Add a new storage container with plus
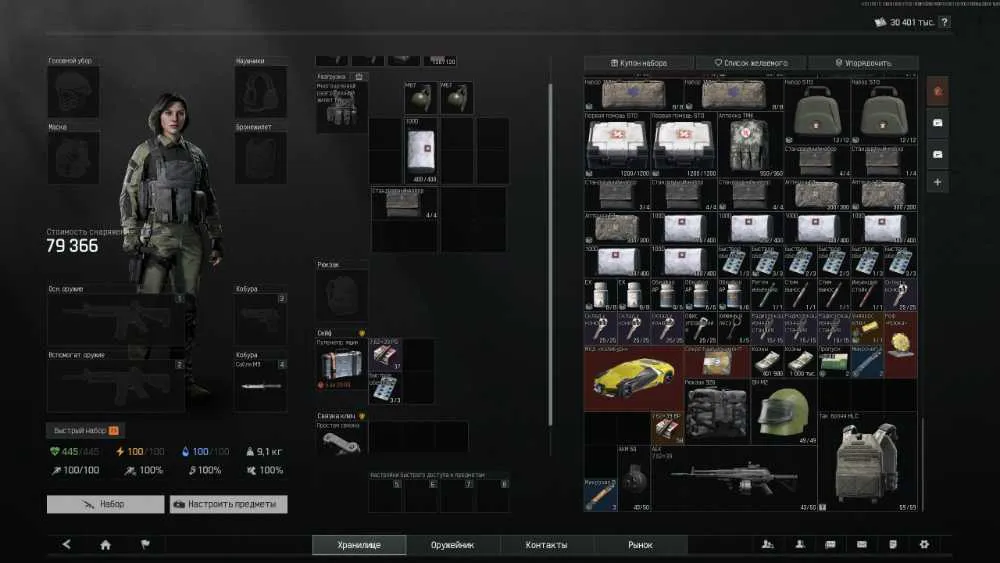This screenshot has width=1000, height=563. click(x=938, y=182)
